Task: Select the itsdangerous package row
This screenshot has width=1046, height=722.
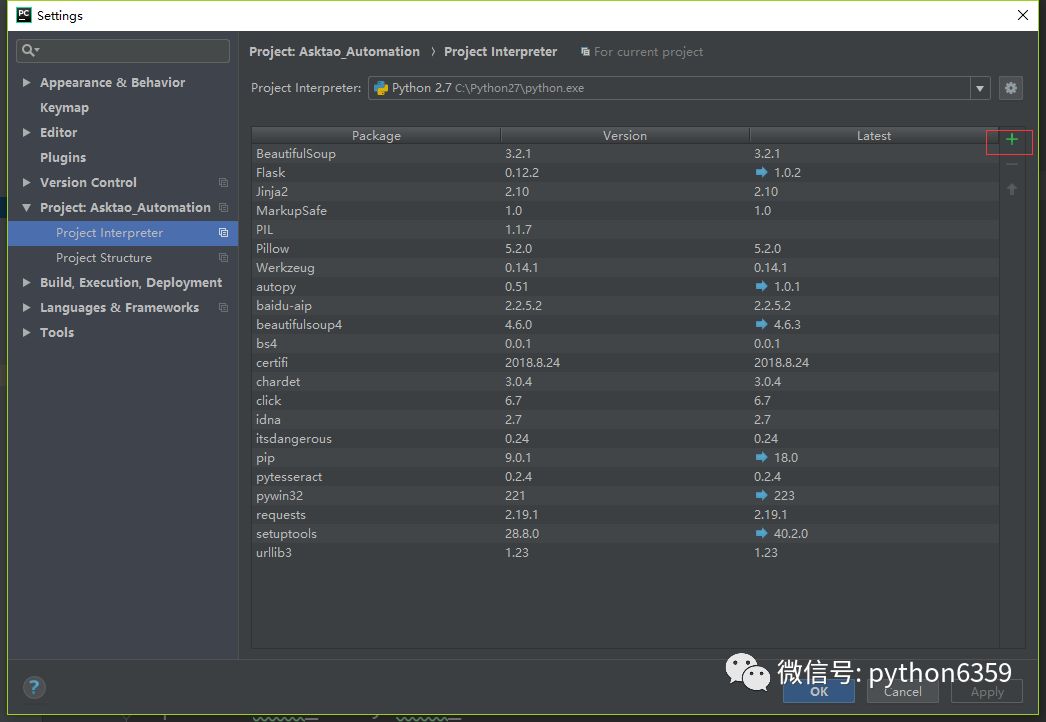Action: (x=625, y=438)
